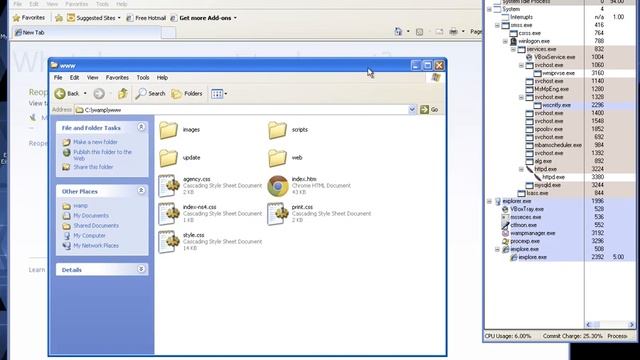Select wampmanager.exe process row
This screenshot has width=640, height=360.
point(560,233)
